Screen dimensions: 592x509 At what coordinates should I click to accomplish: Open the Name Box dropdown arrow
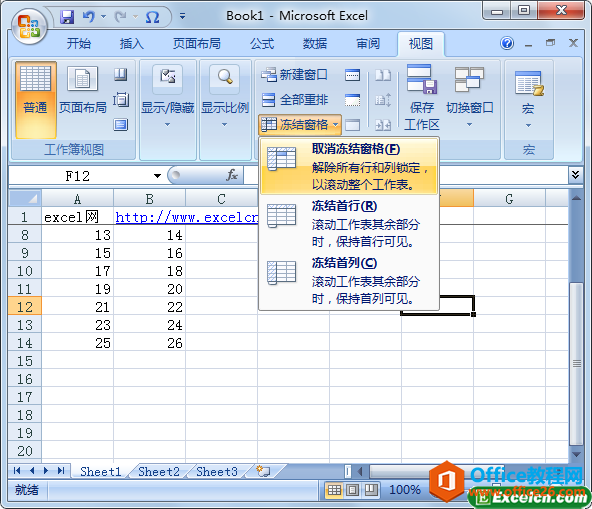pyautogui.click(x=157, y=176)
